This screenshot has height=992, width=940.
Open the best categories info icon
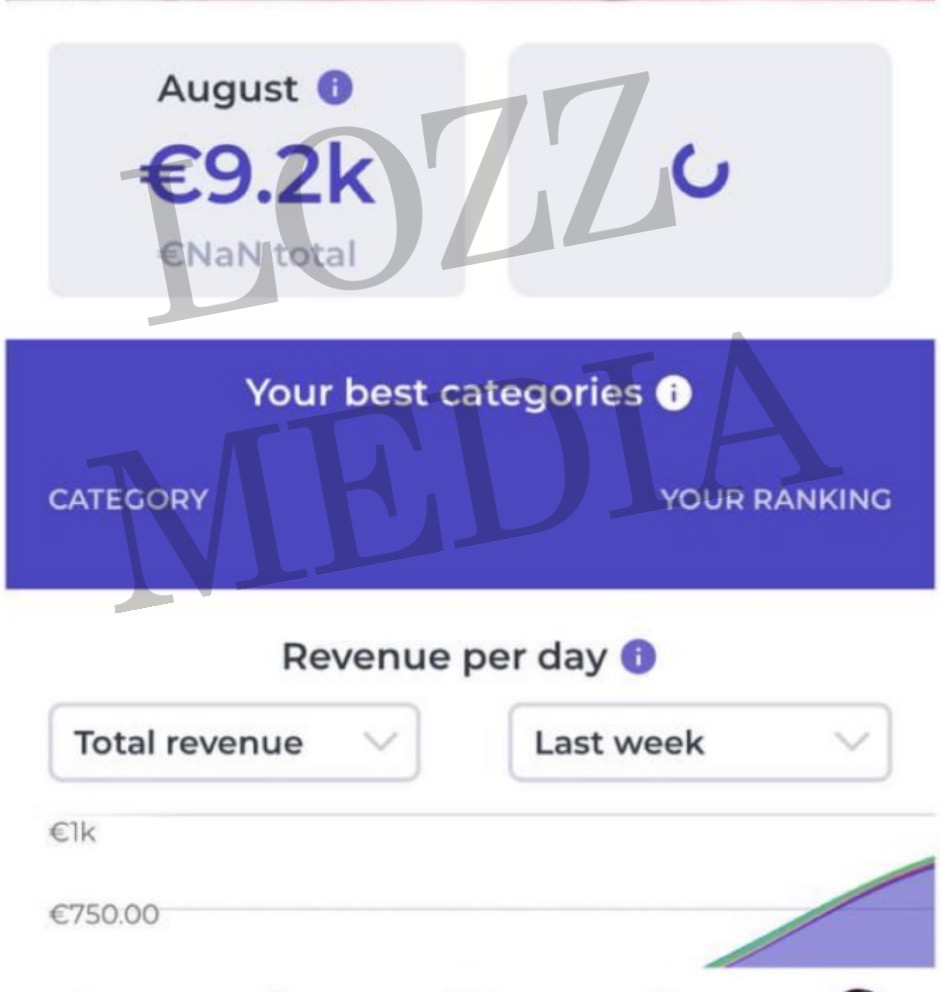click(x=673, y=393)
